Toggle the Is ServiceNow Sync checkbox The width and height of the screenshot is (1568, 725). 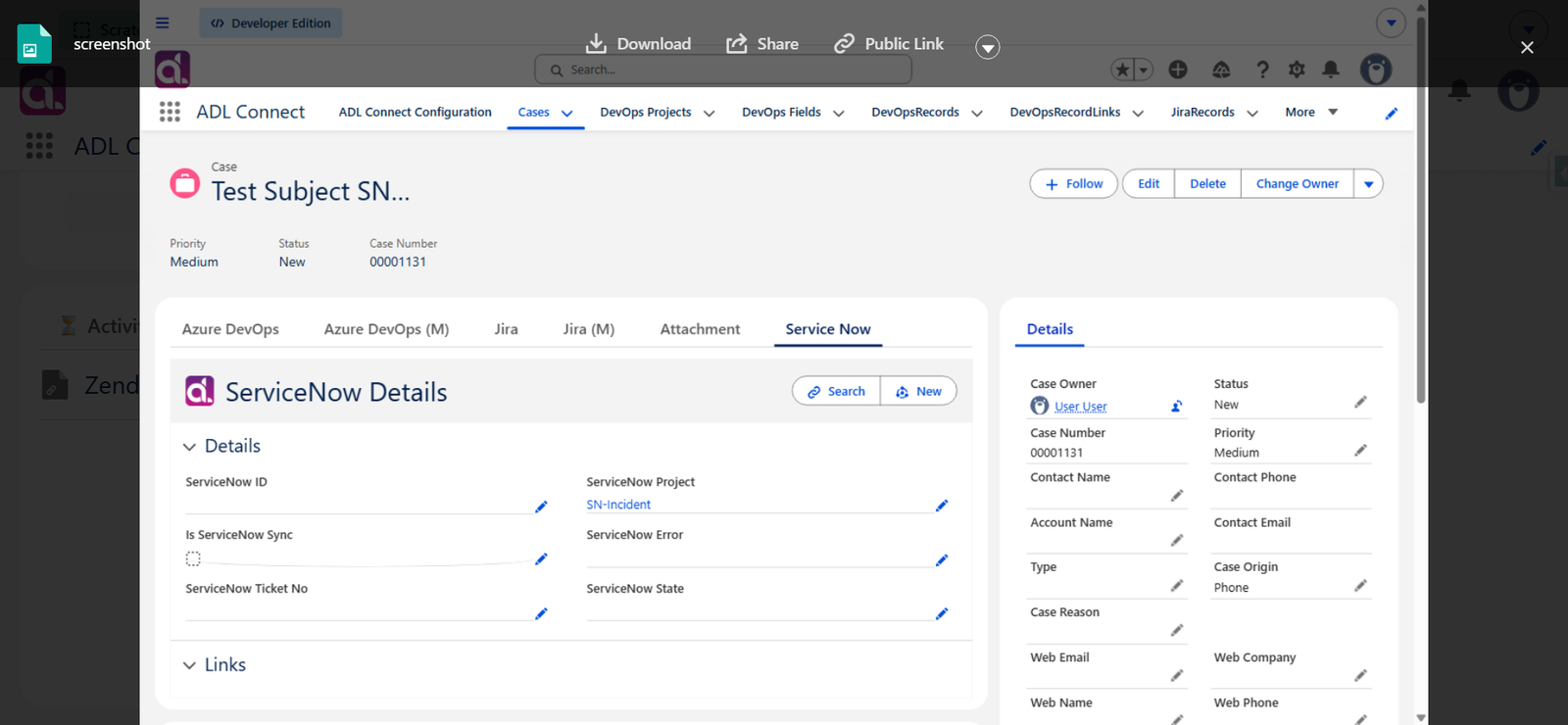193,558
